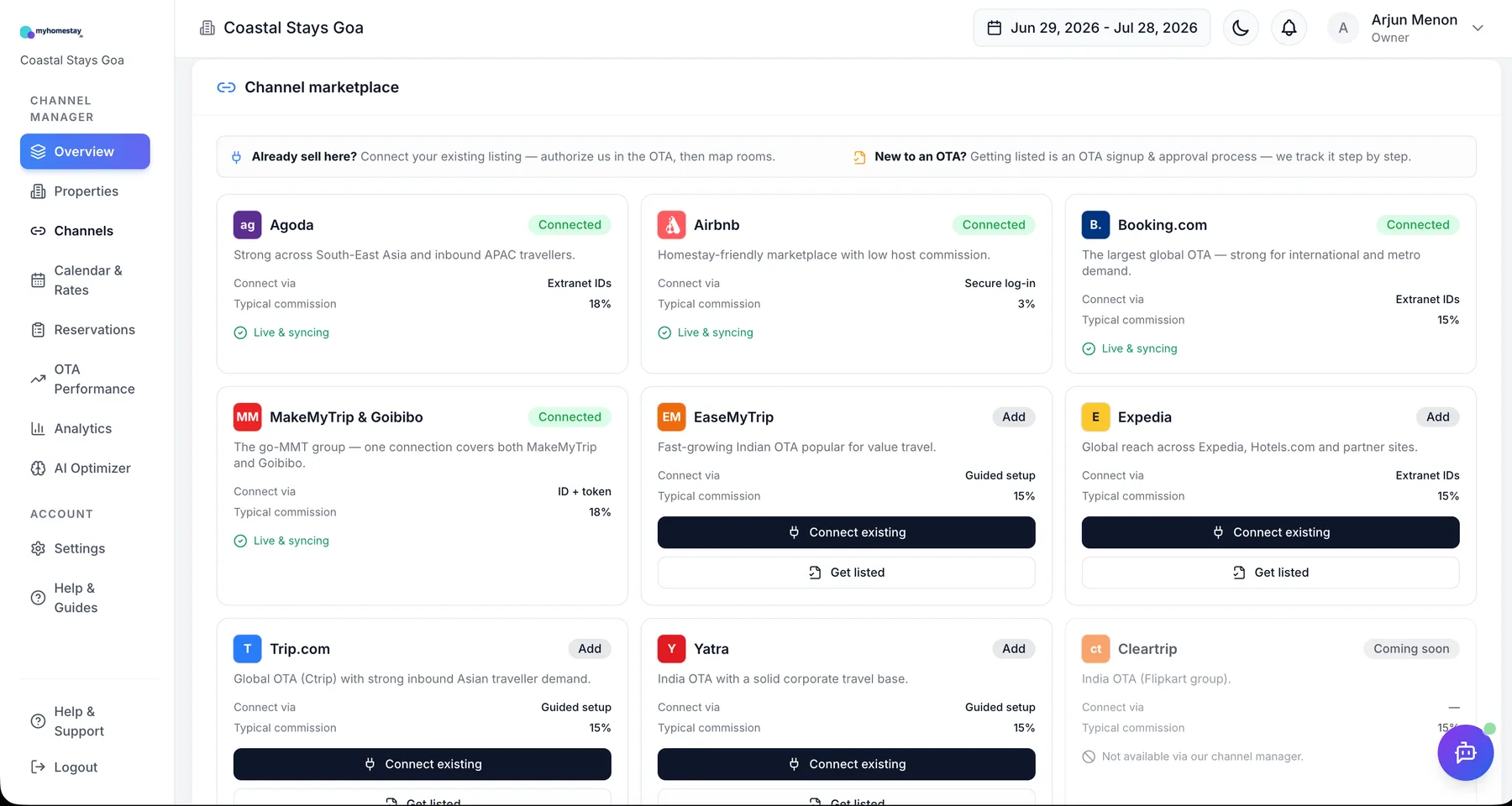Connect existing Expedia listing
The image size is (1512, 806).
tap(1271, 532)
